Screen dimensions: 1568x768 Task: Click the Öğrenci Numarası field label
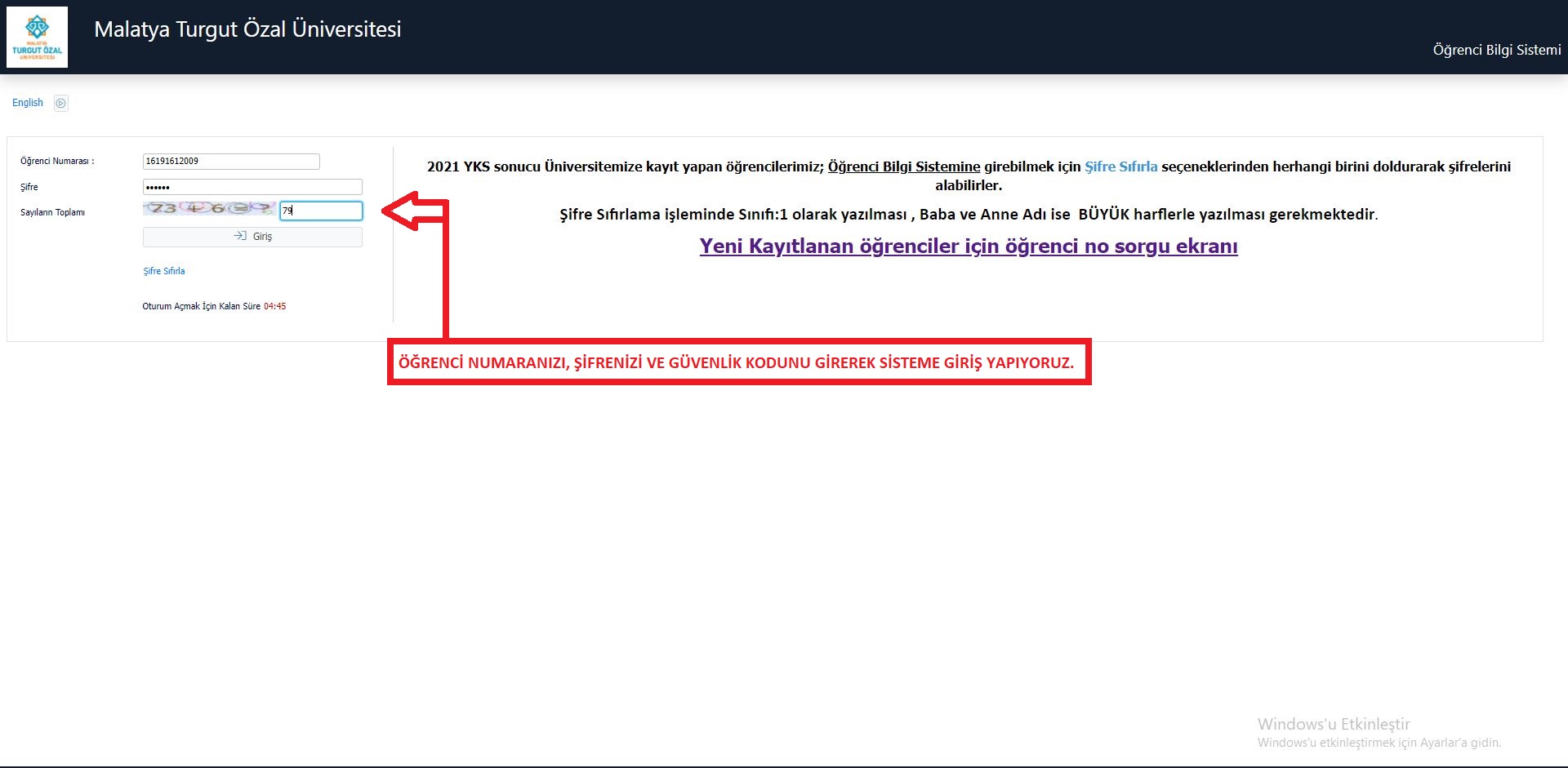(x=57, y=162)
